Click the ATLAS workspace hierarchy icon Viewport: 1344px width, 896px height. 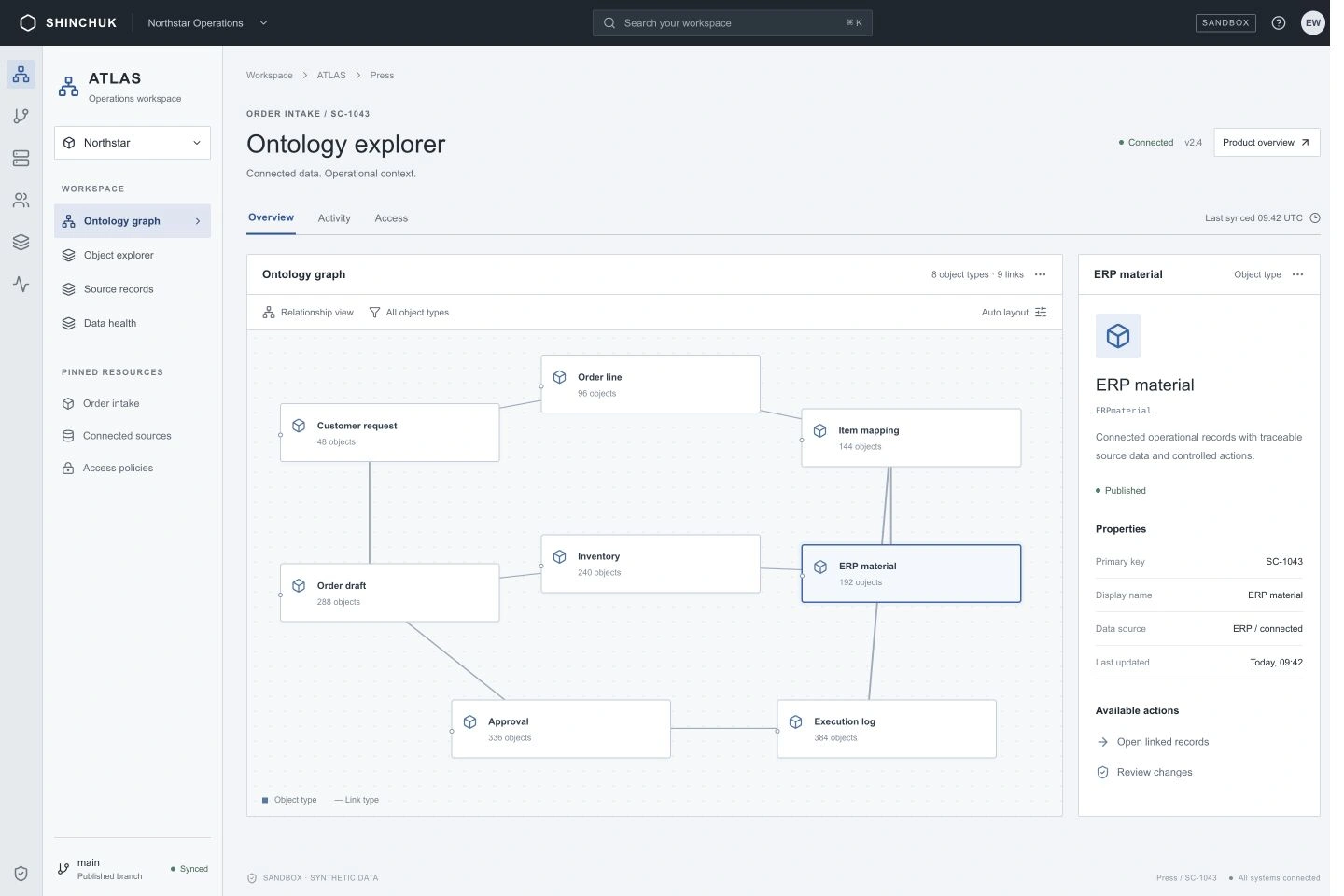click(69, 87)
